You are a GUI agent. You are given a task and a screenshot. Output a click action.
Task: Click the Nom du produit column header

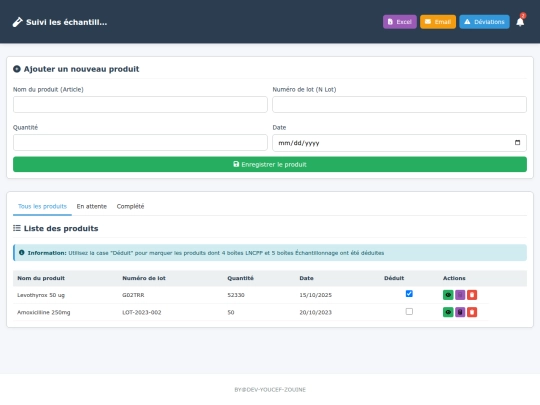41,278
